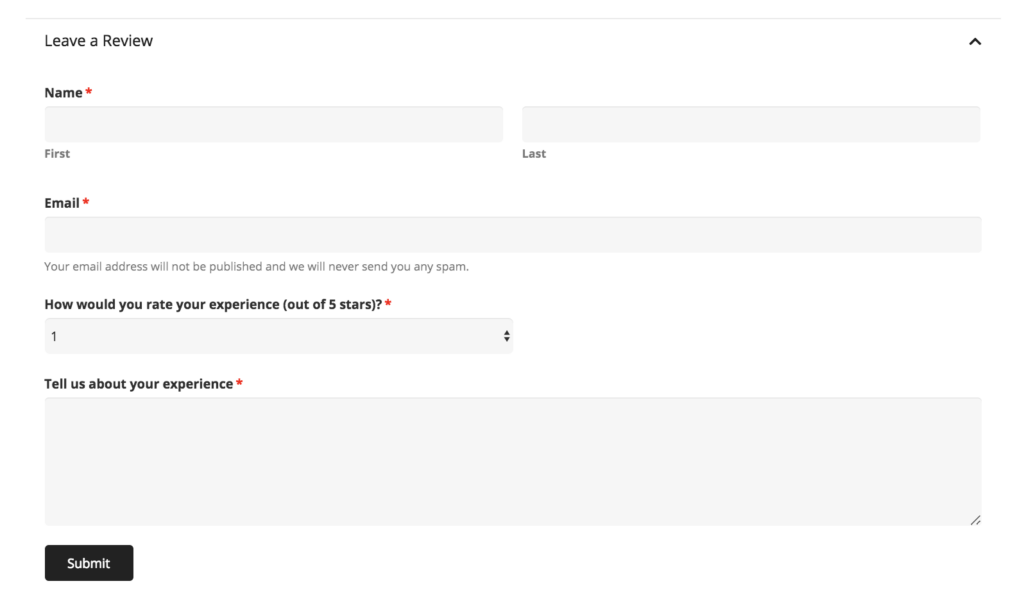Click the red asterisk after 5 stars question
The image size is (1024, 604).
[388, 304]
